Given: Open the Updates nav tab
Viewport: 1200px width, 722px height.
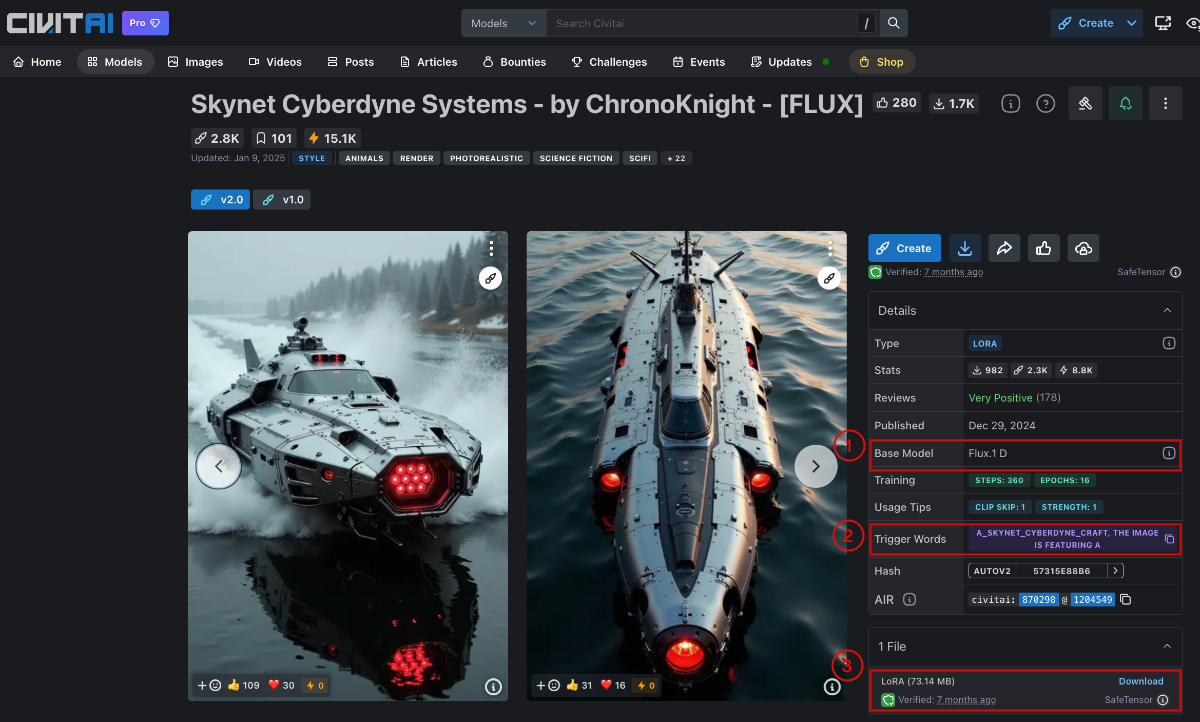Looking at the screenshot, I should 789,62.
